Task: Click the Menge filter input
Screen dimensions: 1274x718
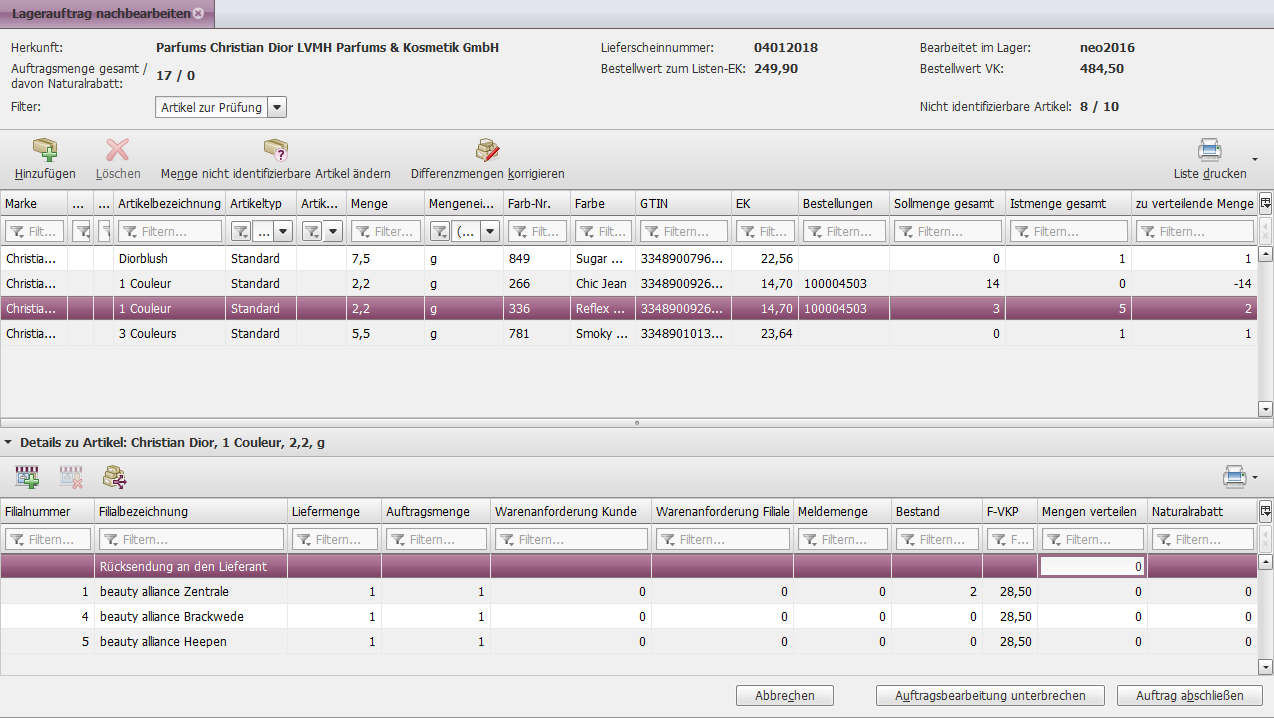Action: click(385, 231)
